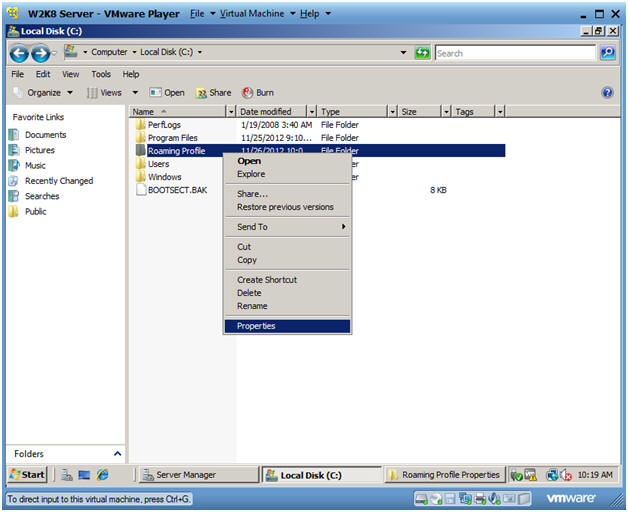Open the Tags column filter dropdown
This screenshot has width=628, height=512.
click(500, 111)
